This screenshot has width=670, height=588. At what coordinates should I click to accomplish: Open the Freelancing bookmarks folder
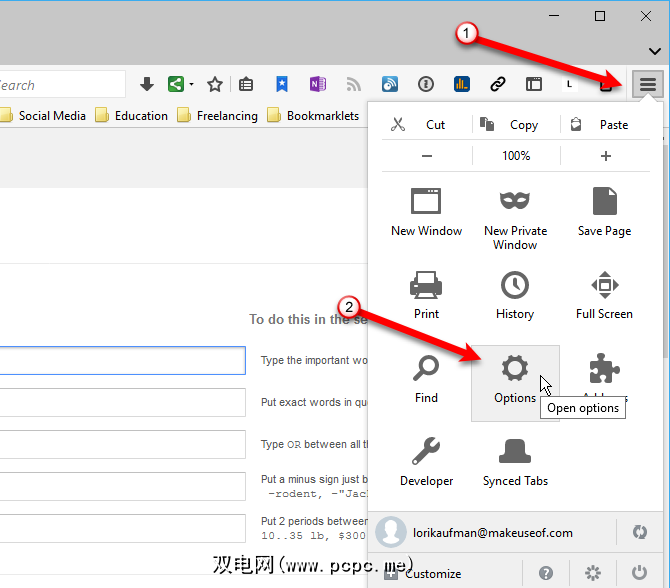(217, 116)
